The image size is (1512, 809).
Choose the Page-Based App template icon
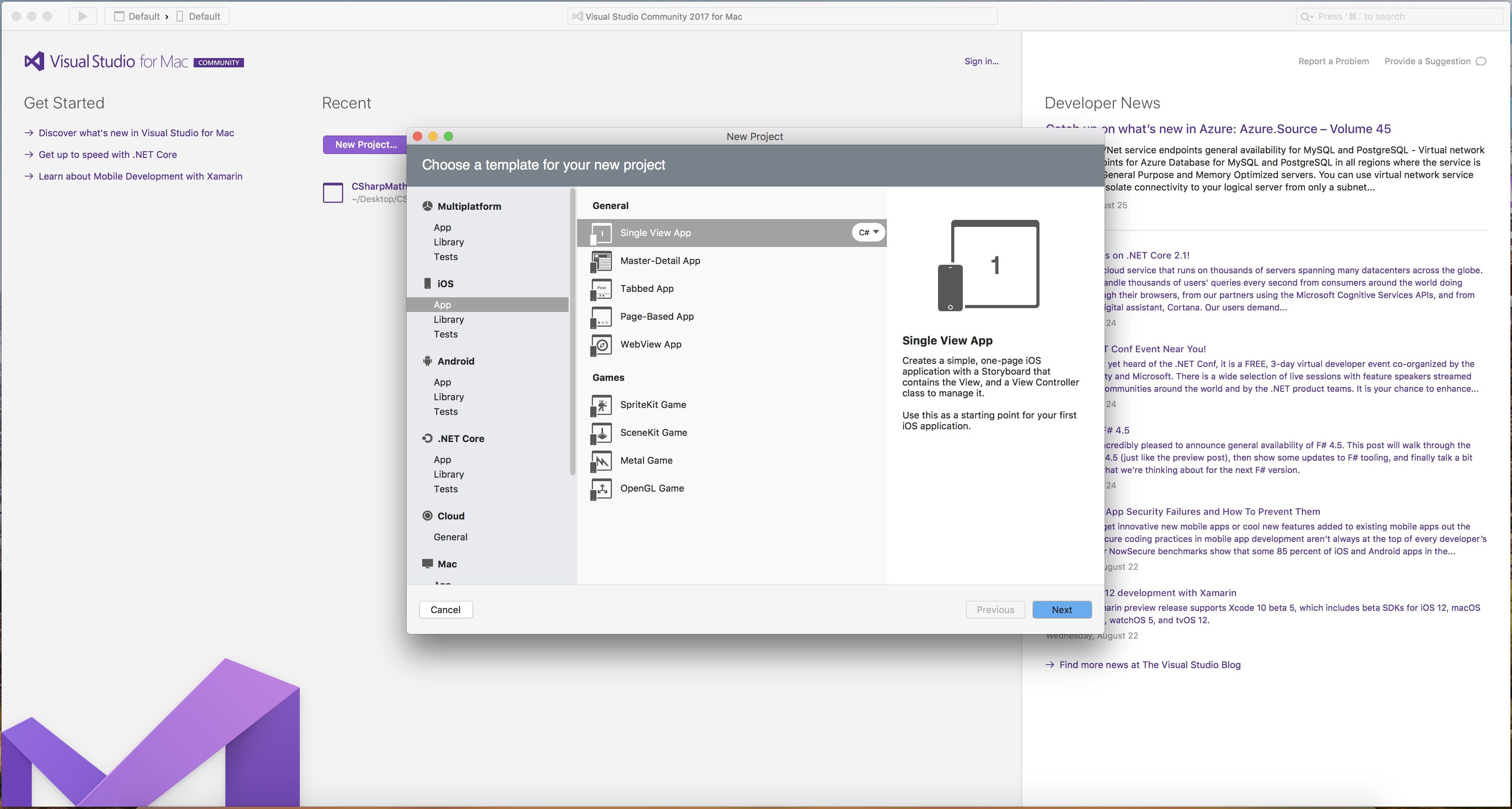(x=601, y=317)
